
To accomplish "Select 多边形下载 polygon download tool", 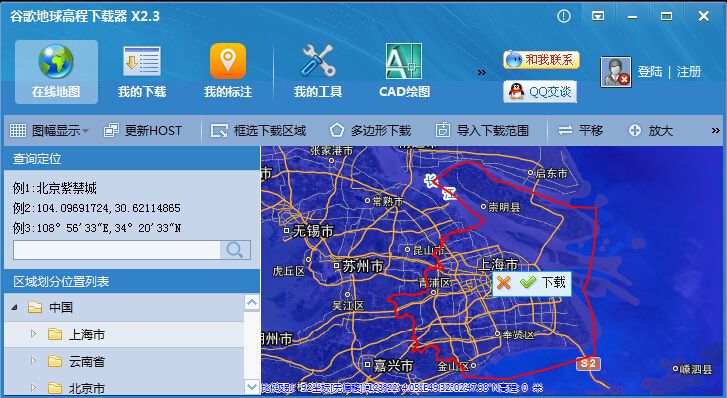I will (x=370, y=130).
